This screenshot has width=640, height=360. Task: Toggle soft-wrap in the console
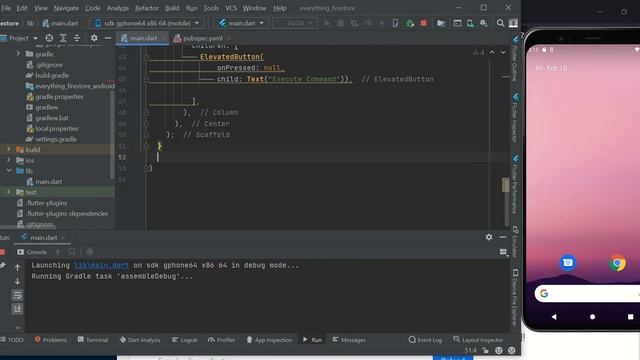[17, 295]
